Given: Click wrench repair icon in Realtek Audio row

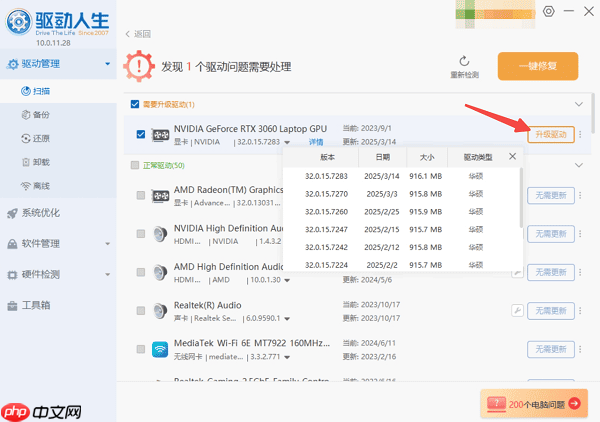Looking at the screenshot, I should point(517,310).
